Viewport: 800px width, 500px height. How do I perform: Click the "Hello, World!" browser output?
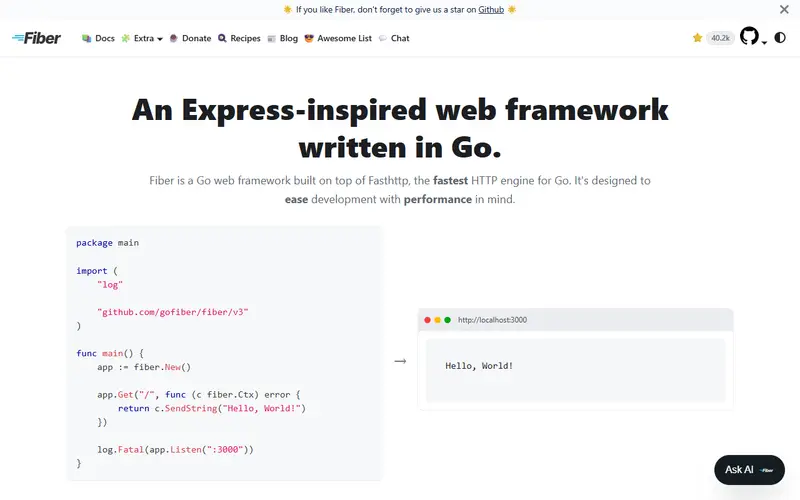479,366
